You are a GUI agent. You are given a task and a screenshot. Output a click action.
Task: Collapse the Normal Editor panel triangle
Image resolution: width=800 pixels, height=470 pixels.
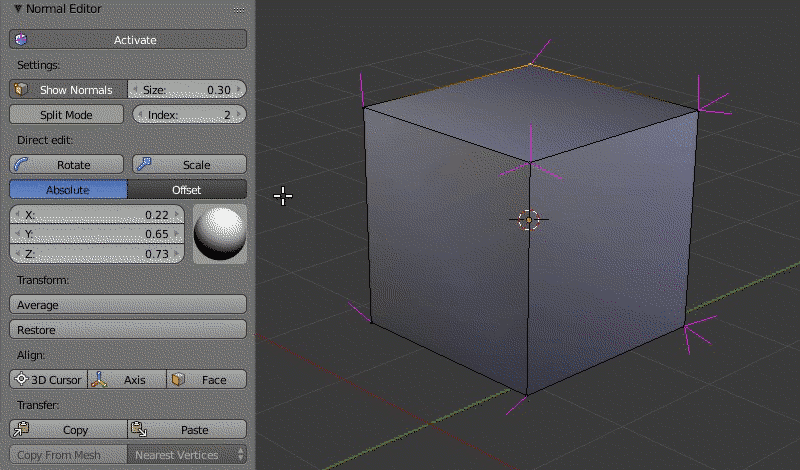tap(18, 9)
